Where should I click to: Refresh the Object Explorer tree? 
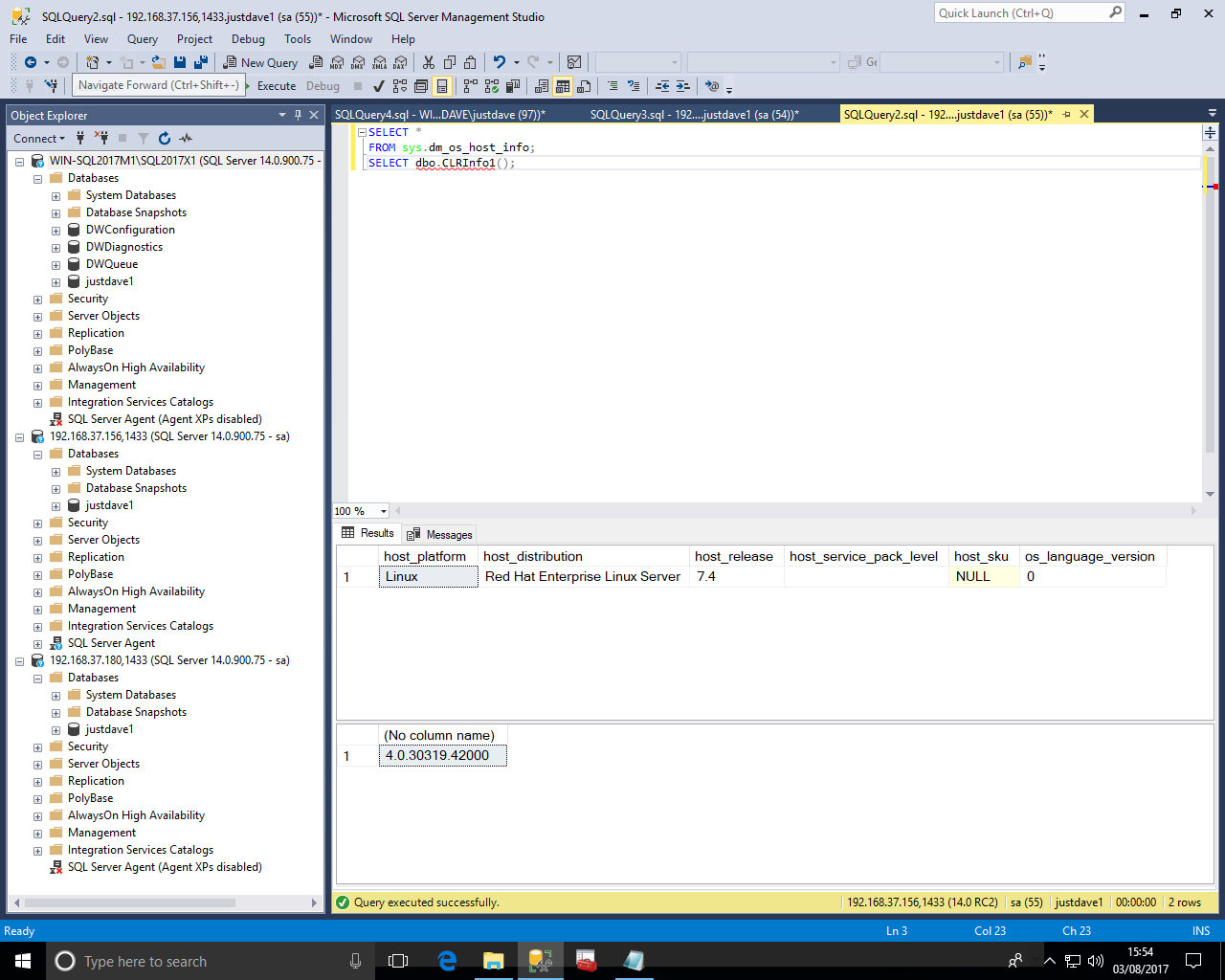(x=164, y=139)
